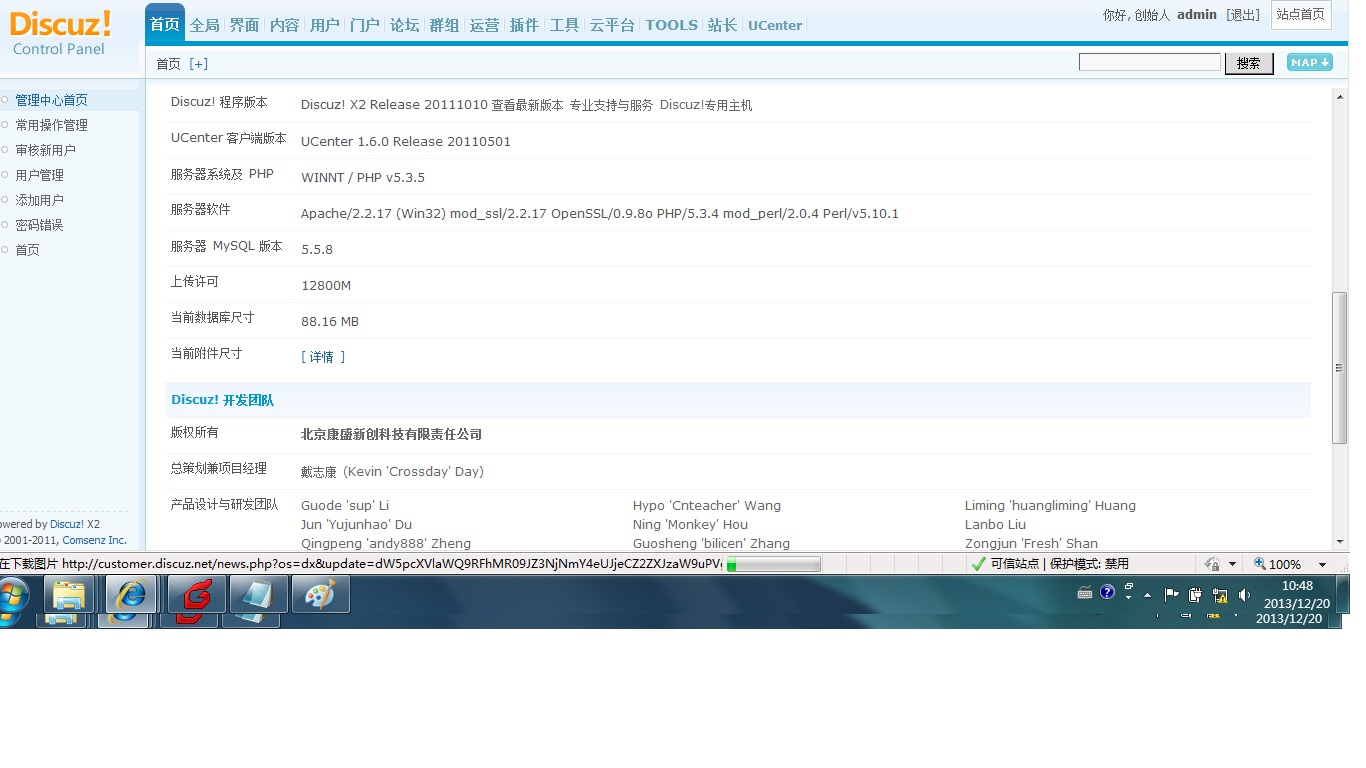
Task: Click the 12800M upload limit value
Action: pyautogui.click(x=326, y=286)
